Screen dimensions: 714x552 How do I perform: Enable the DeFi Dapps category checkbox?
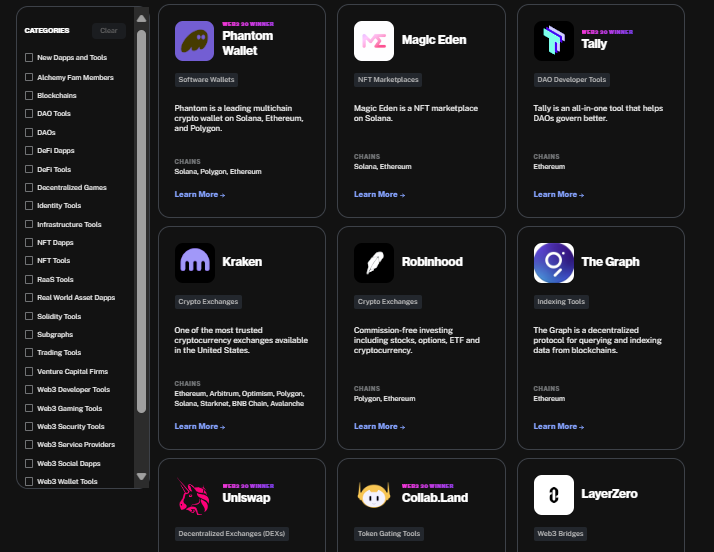(29, 150)
